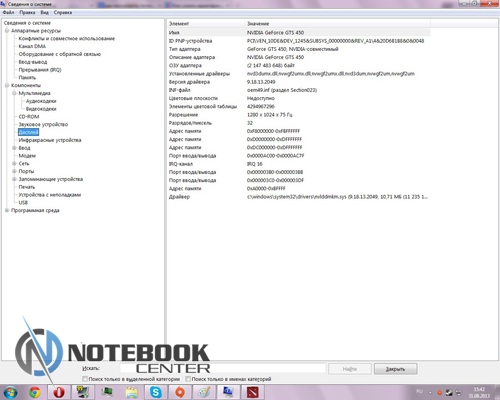This screenshot has height=400, width=500.
Task: Open the Файл menu
Action: pos(9,12)
